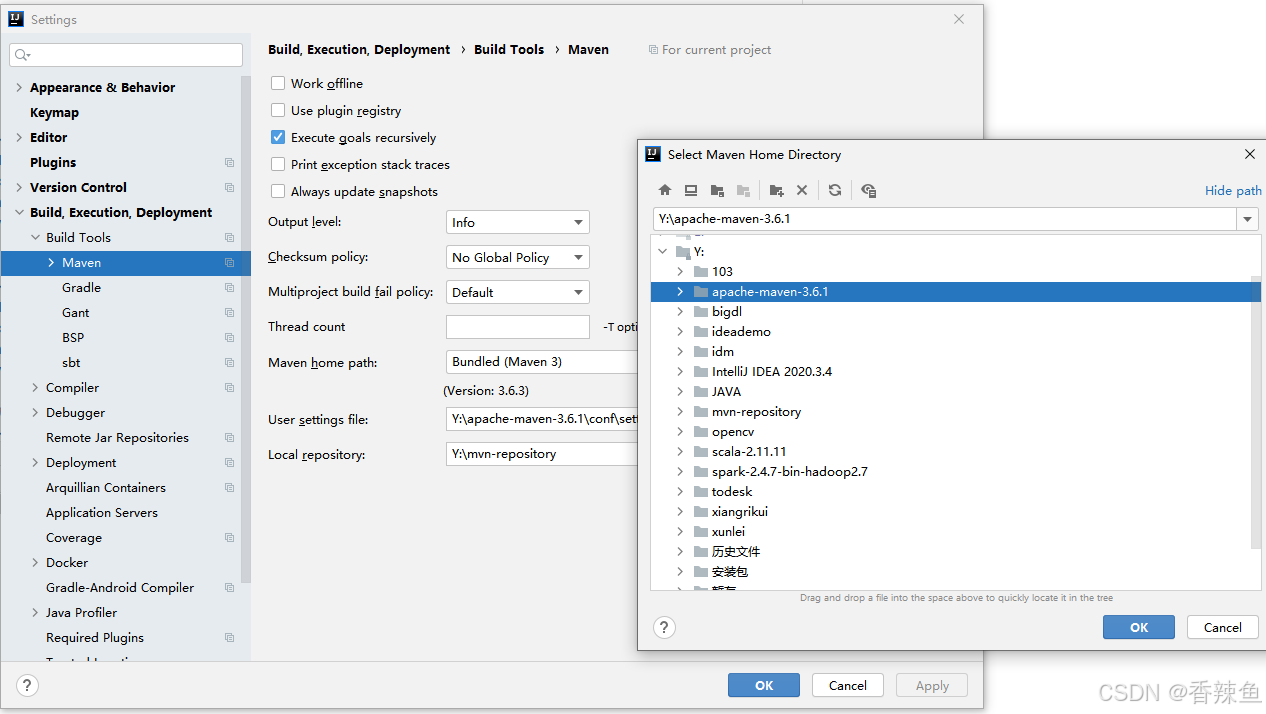Select sbt settings entry
The height and width of the screenshot is (714, 1266).
71,362
